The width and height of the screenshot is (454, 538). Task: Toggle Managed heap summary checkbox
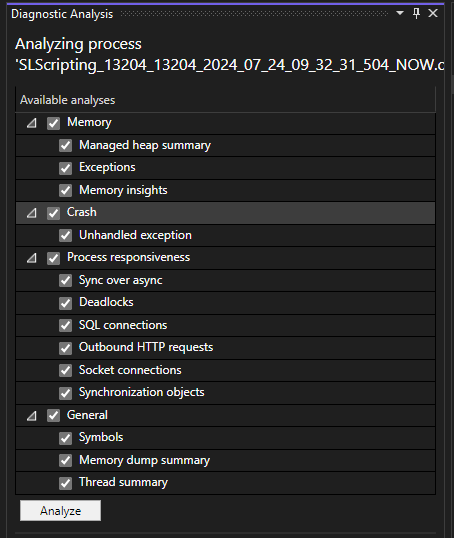click(65, 145)
